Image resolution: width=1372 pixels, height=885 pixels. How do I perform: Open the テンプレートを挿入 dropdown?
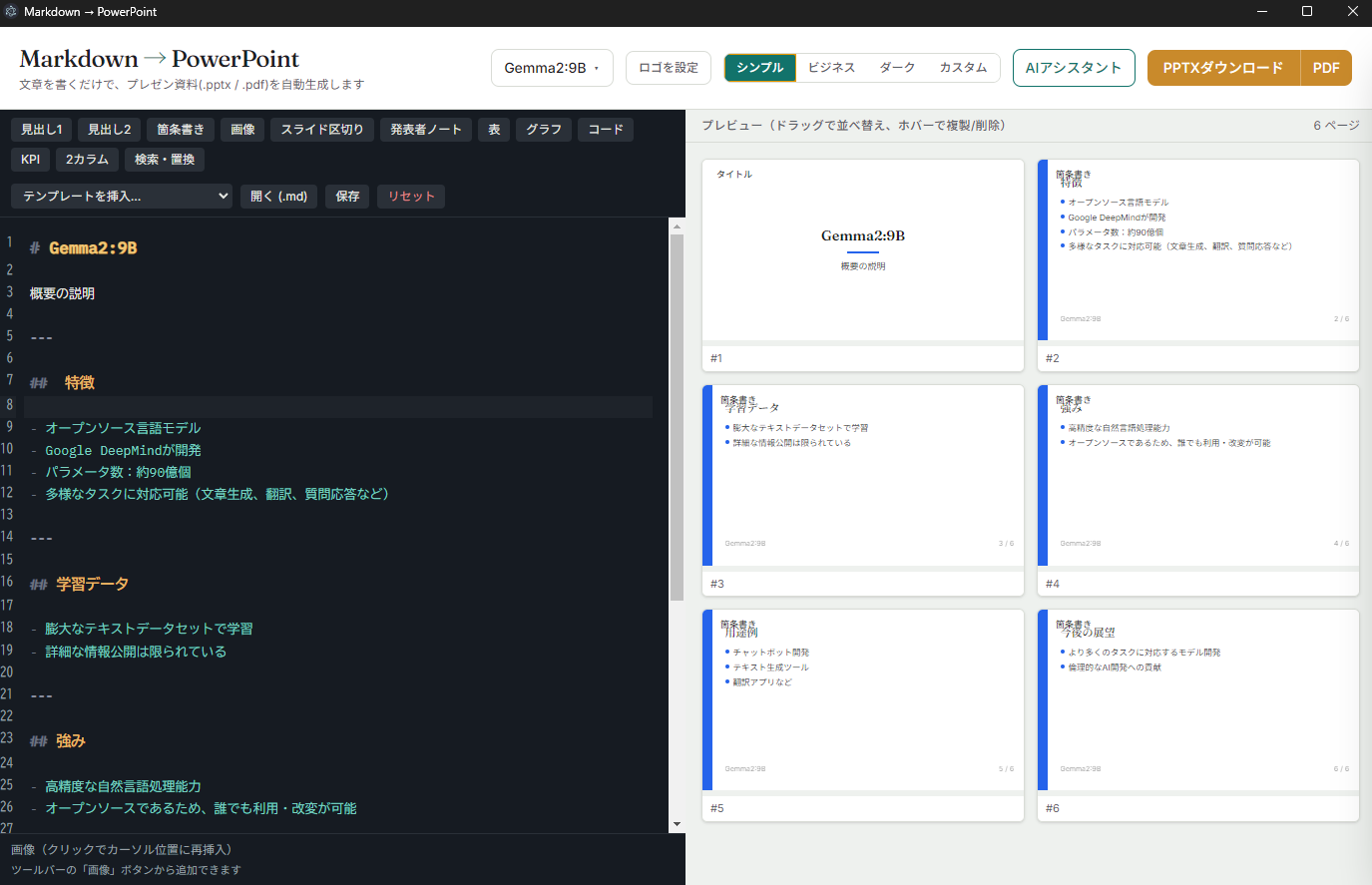coord(122,197)
